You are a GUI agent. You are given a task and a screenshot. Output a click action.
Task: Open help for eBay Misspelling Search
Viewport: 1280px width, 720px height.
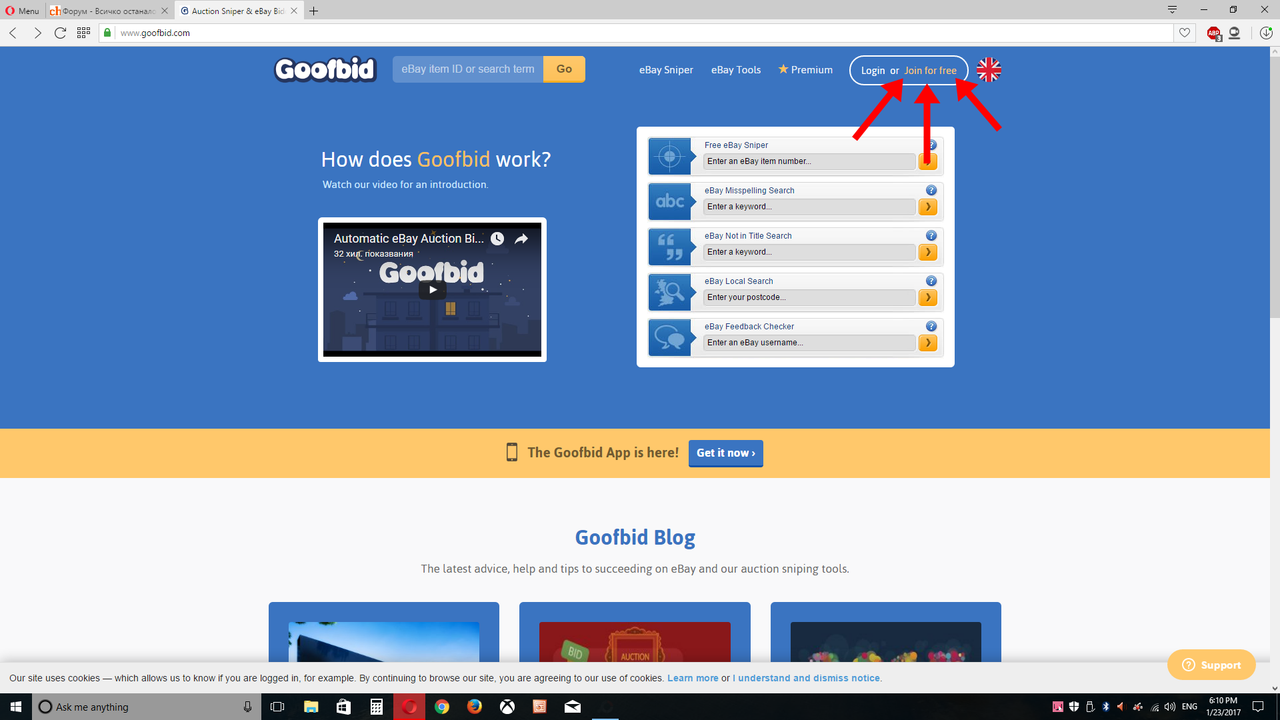pos(931,190)
